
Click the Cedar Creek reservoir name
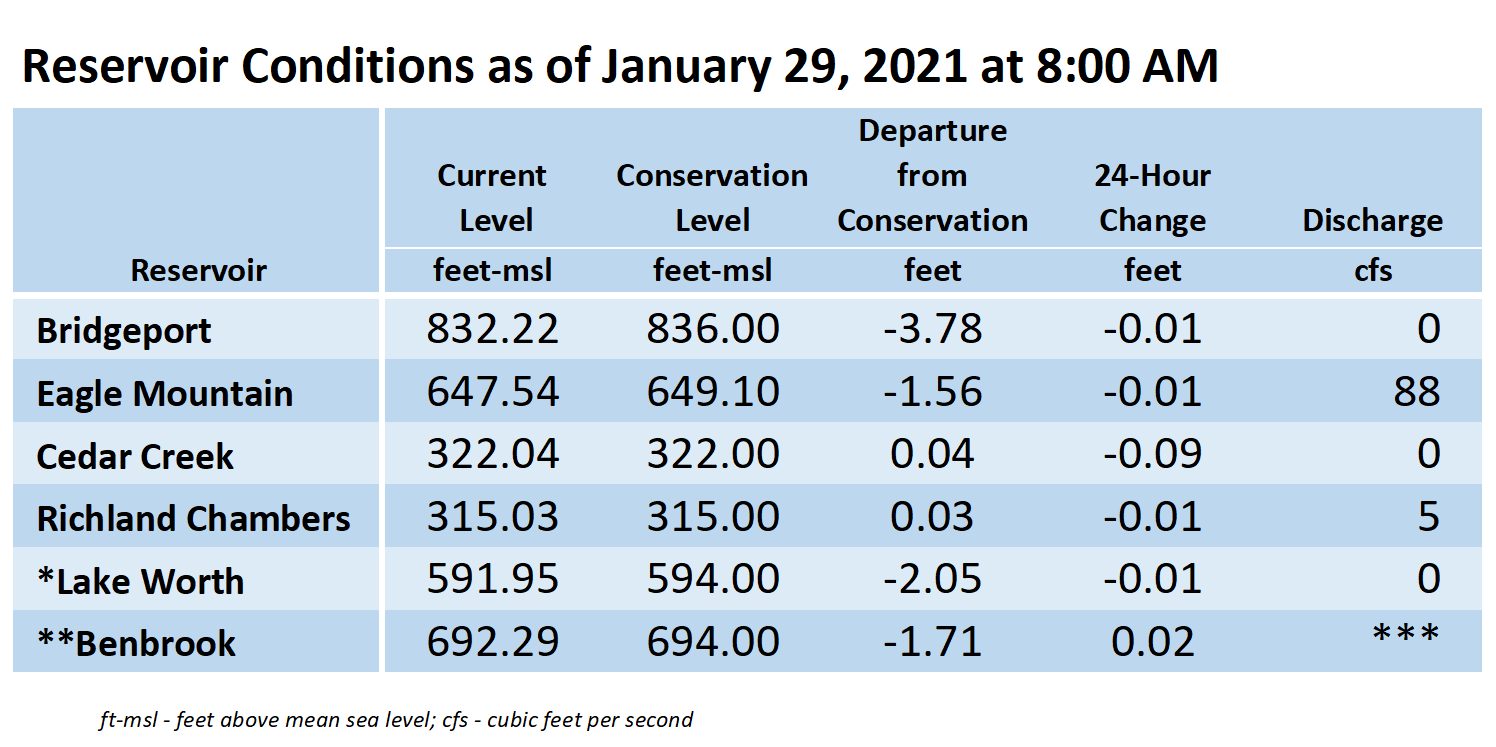[135, 456]
